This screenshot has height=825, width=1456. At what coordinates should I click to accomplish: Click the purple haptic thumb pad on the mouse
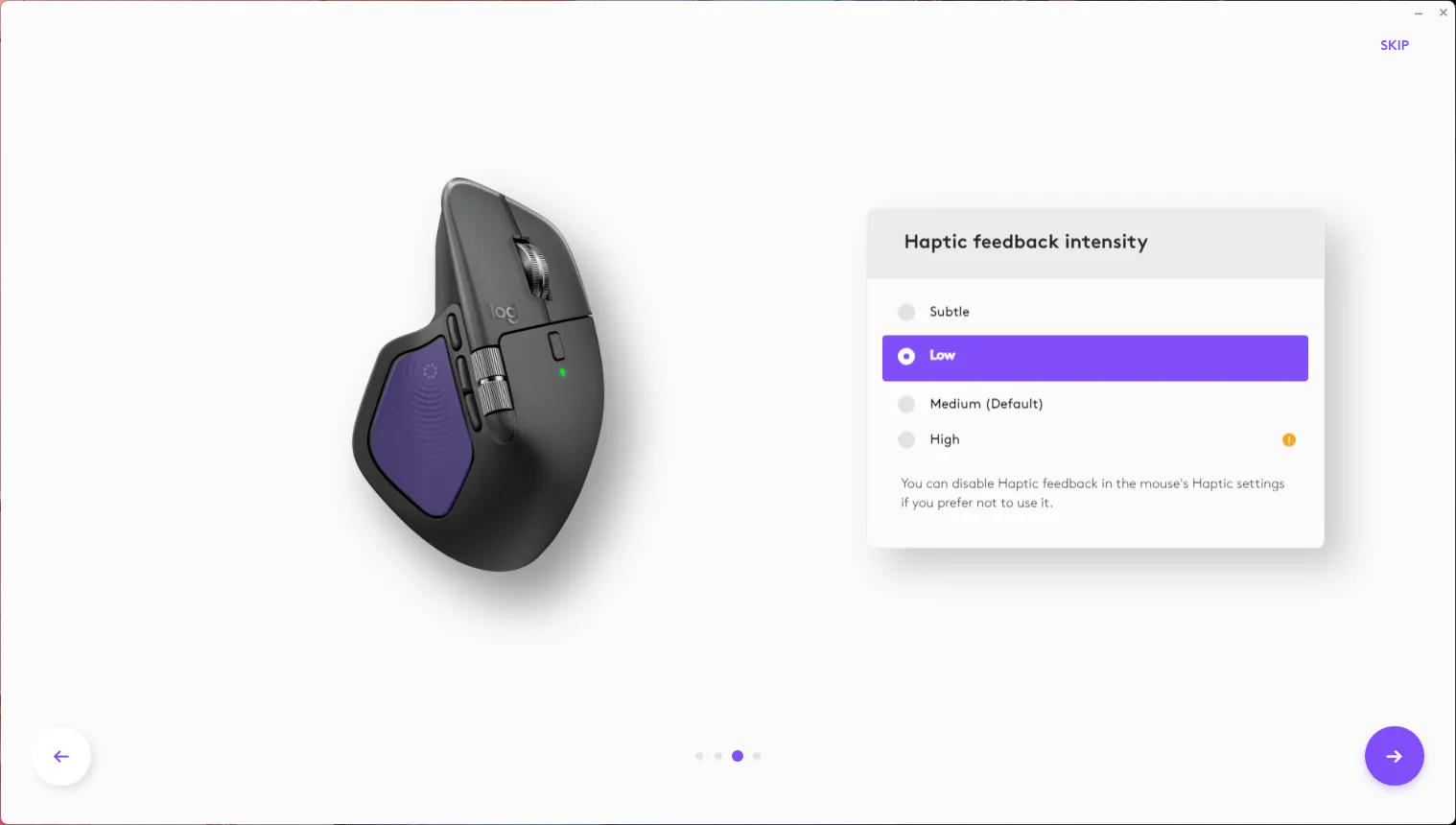coord(421,429)
